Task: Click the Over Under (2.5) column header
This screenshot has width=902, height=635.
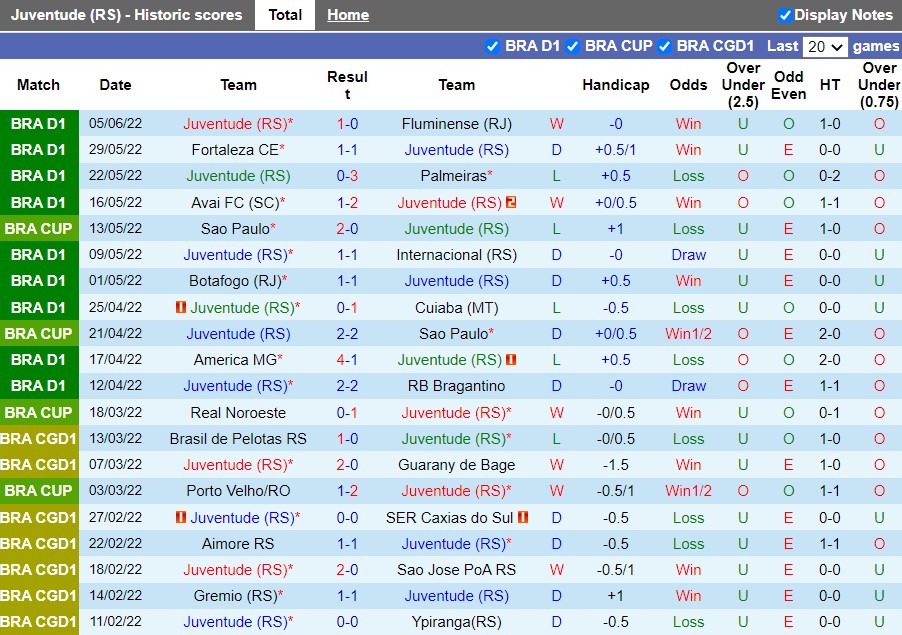Action: pyautogui.click(x=743, y=85)
